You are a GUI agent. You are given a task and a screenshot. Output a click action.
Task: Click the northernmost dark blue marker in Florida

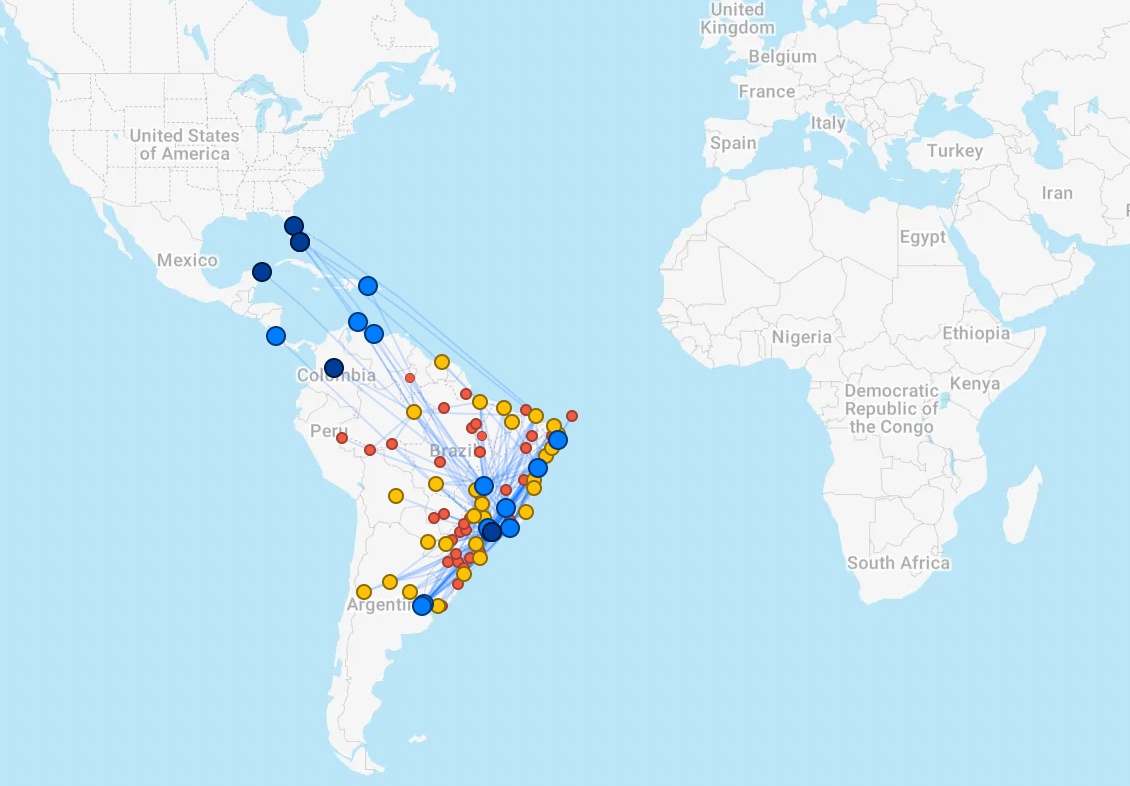click(x=293, y=226)
